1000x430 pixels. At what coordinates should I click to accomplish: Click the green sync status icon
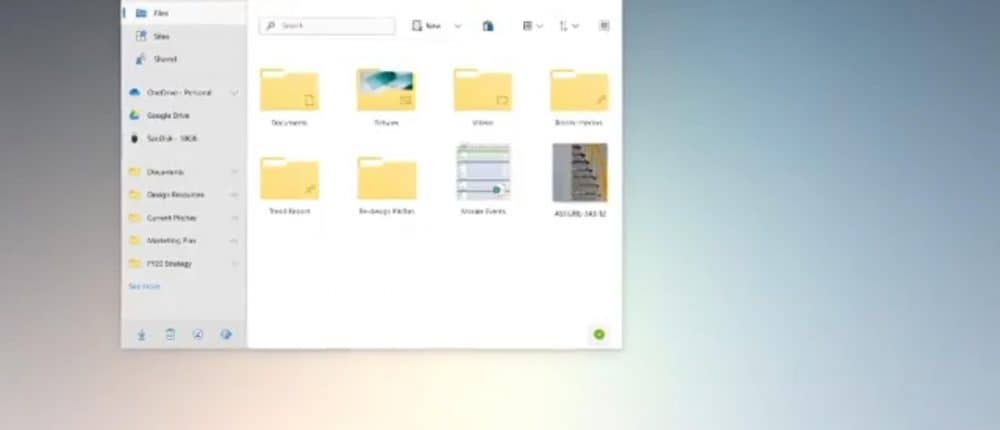click(x=599, y=334)
